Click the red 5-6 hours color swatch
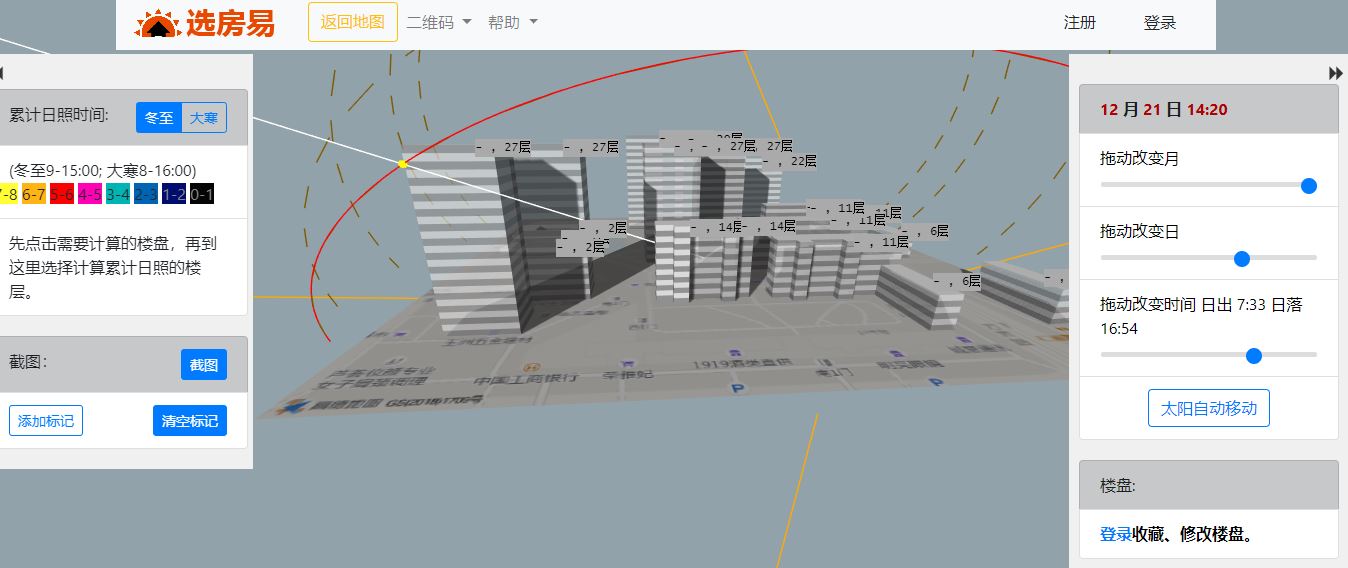Screen dimensions: 1348x568 coord(61,194)
